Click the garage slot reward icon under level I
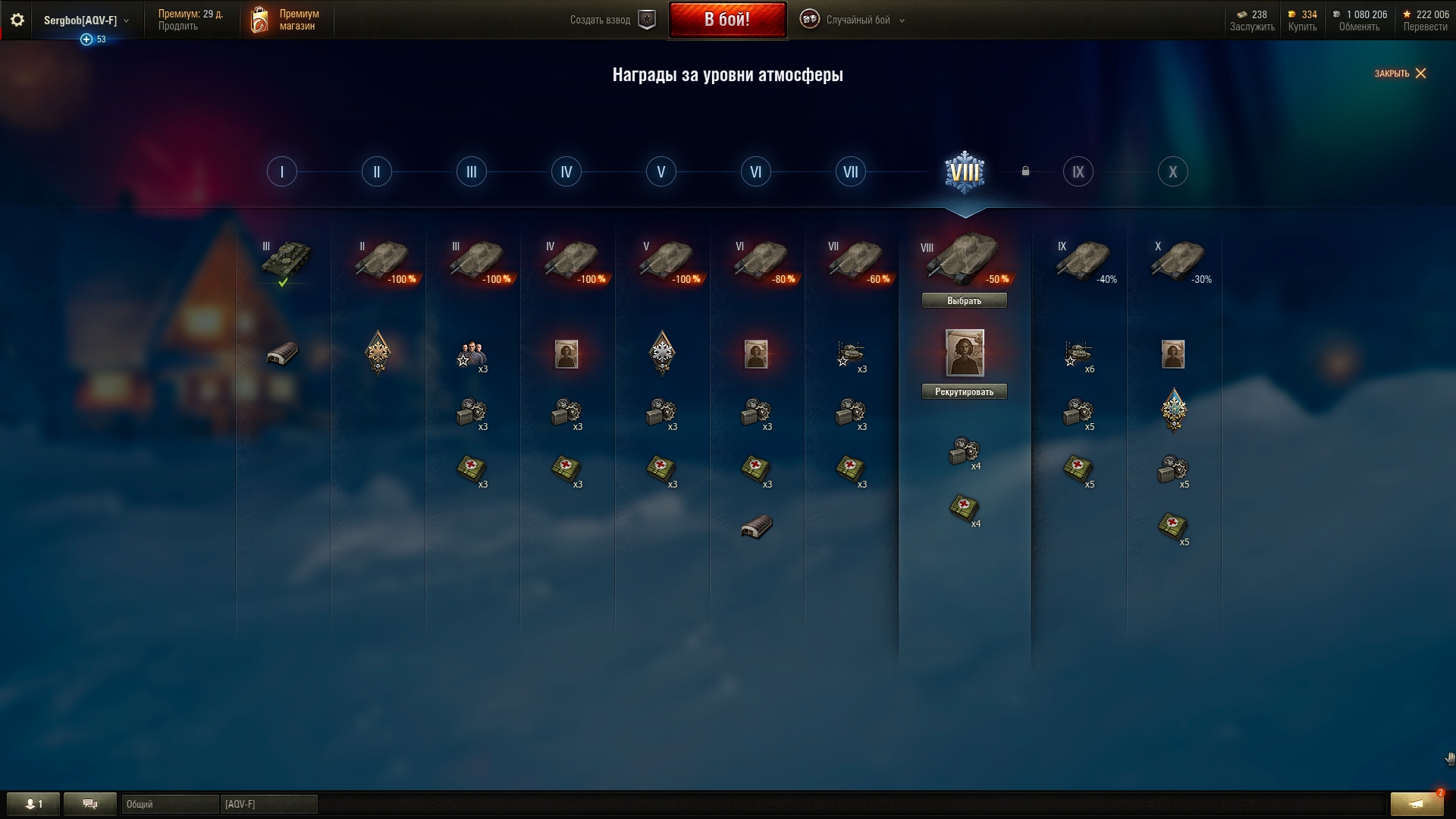Viewport: 1456px width, 819px height. point(282,353)
